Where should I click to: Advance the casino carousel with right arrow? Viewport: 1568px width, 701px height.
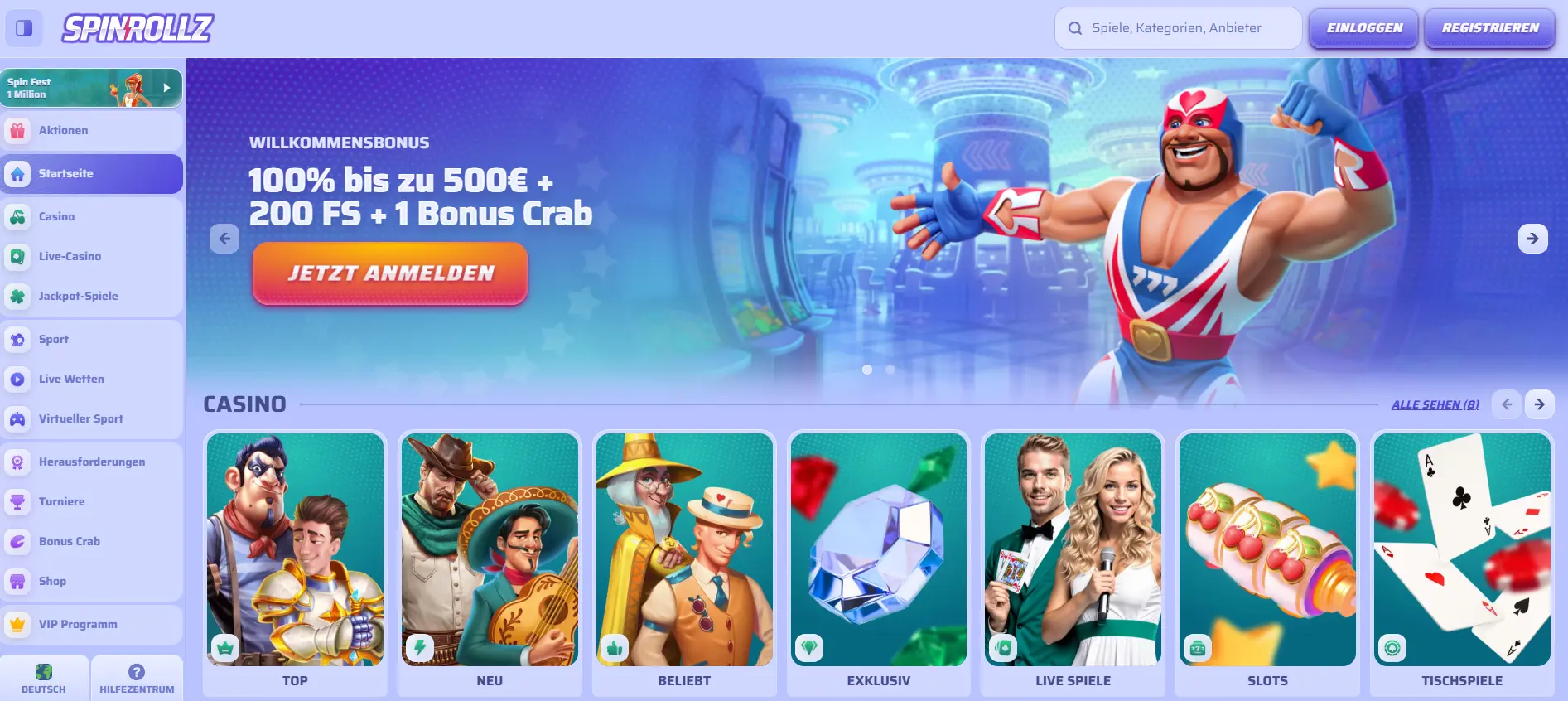coord(1539,404)
